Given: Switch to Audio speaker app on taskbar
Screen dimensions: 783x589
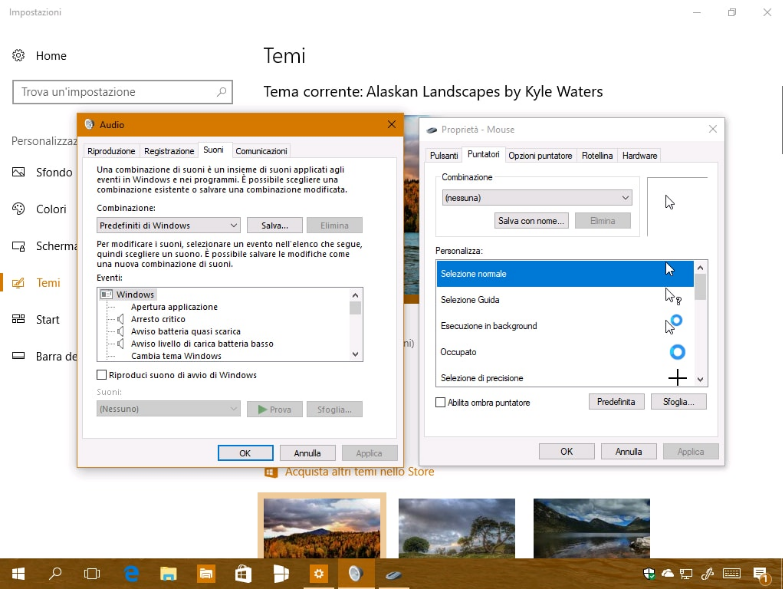Looking at the screenshot, I should (x=355, y=574).
